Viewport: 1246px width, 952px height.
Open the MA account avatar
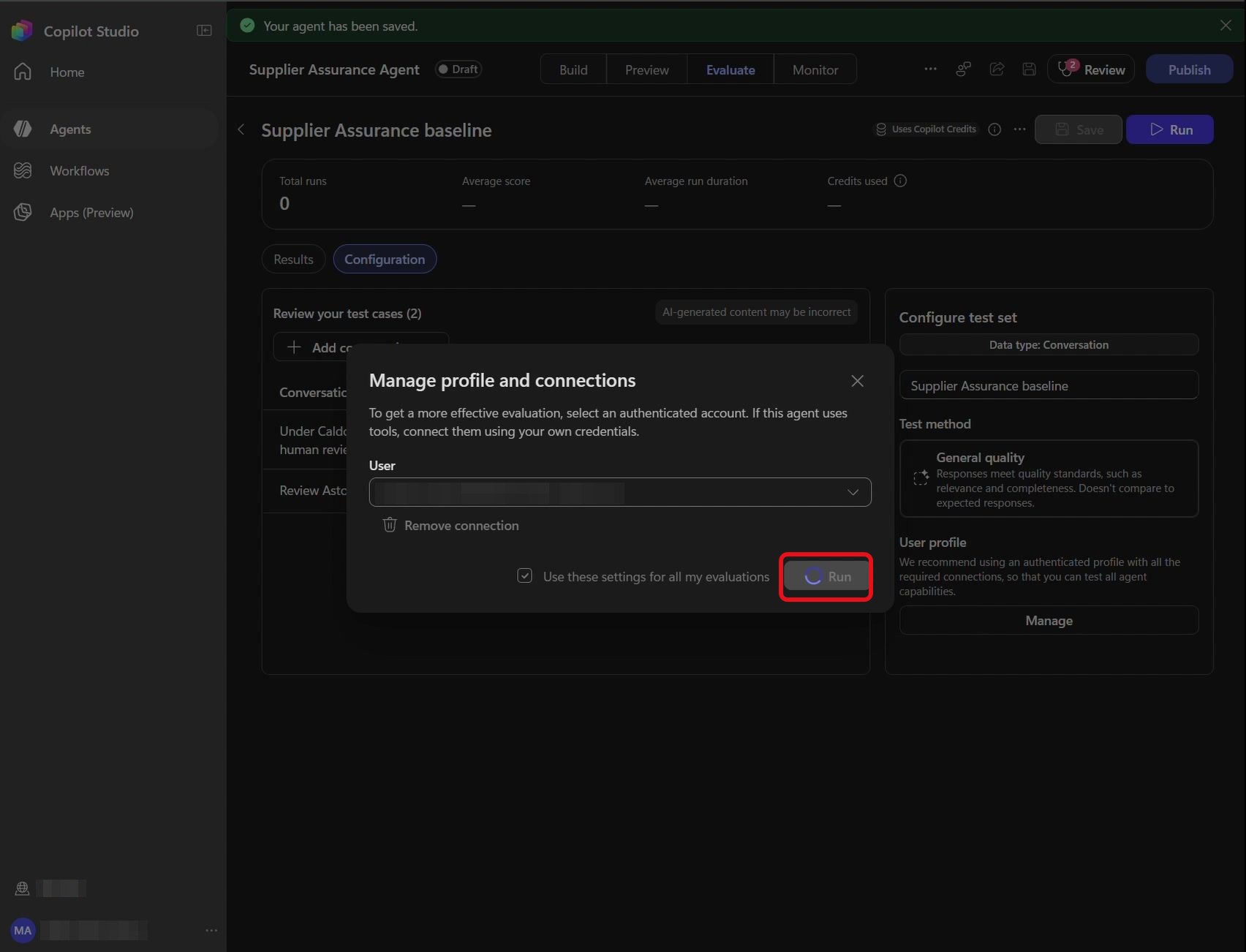pos(23,930)
